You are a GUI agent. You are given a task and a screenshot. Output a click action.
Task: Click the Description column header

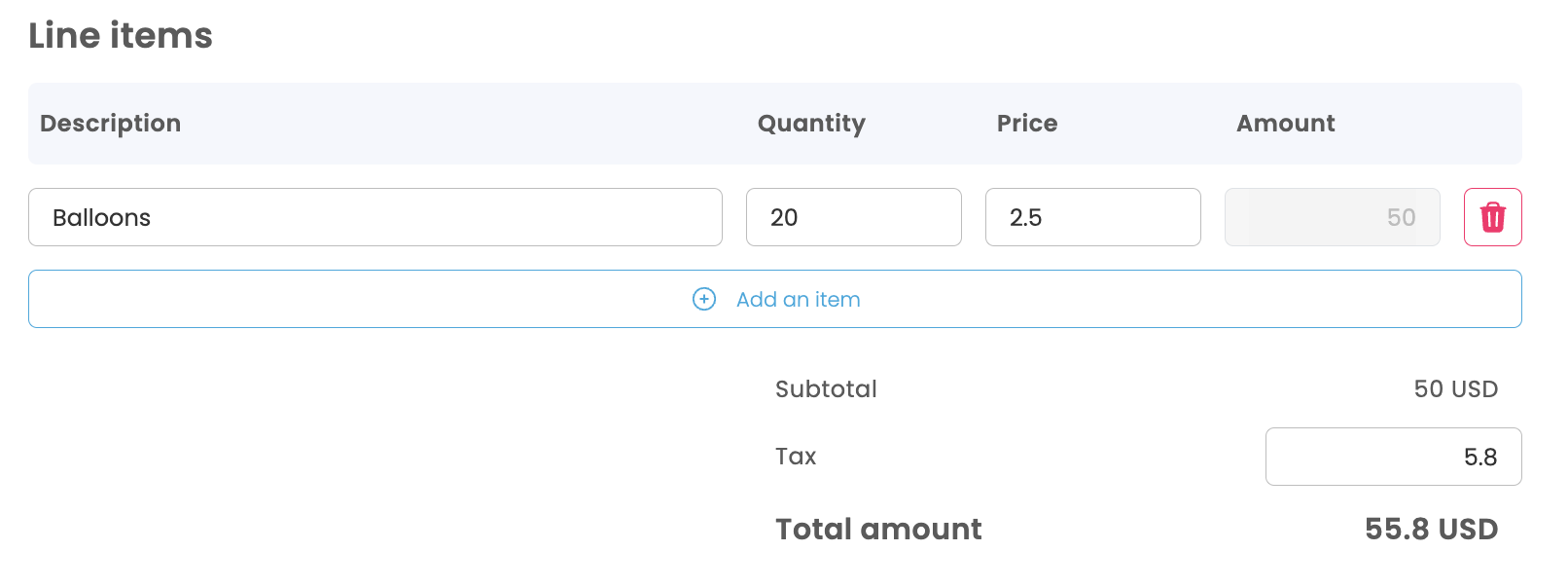[x=110, y=124]
